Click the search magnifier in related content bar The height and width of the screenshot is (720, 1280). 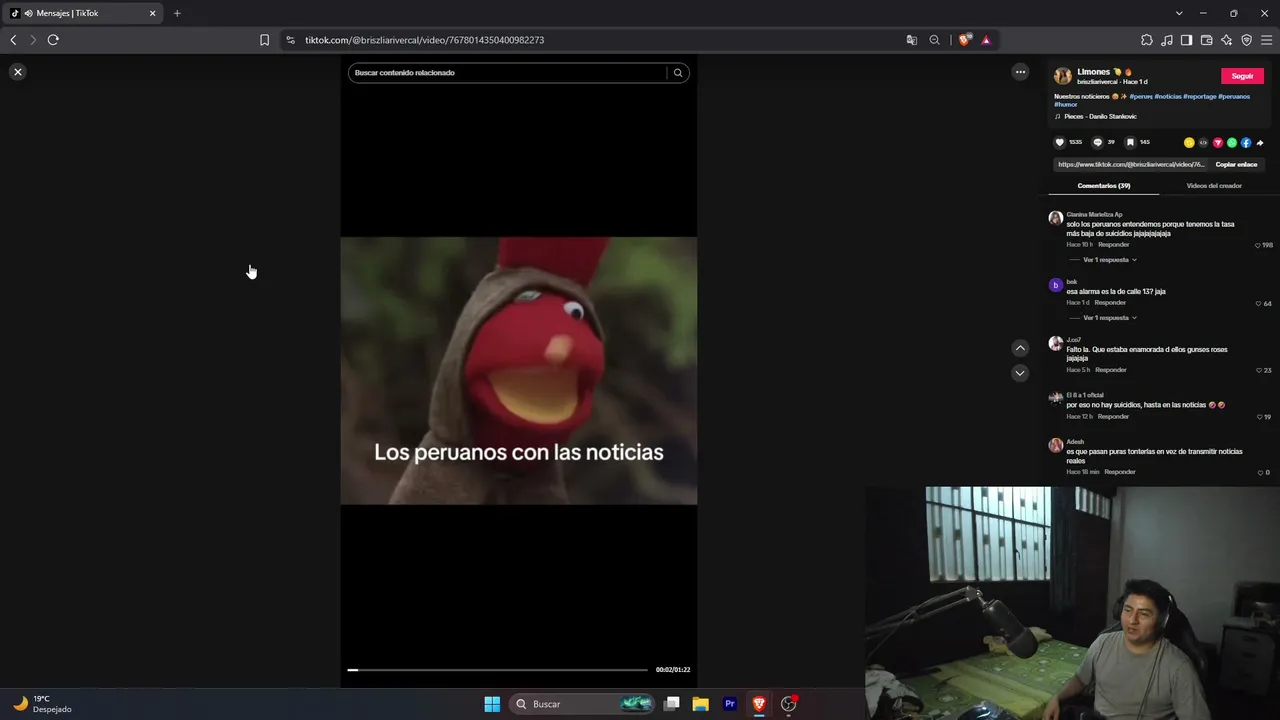(678, 72)
